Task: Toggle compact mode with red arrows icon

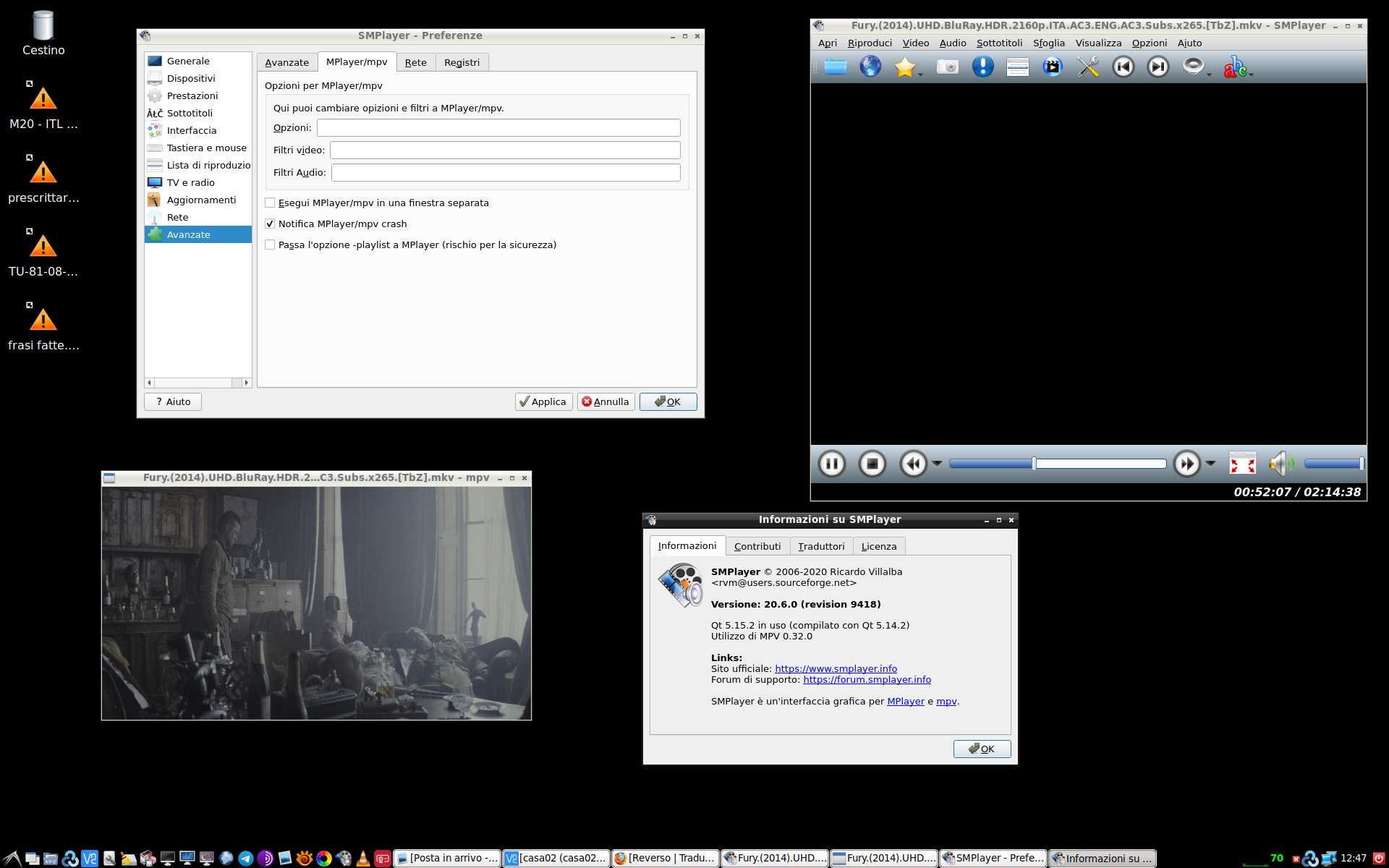Action: pos(1243,464)
